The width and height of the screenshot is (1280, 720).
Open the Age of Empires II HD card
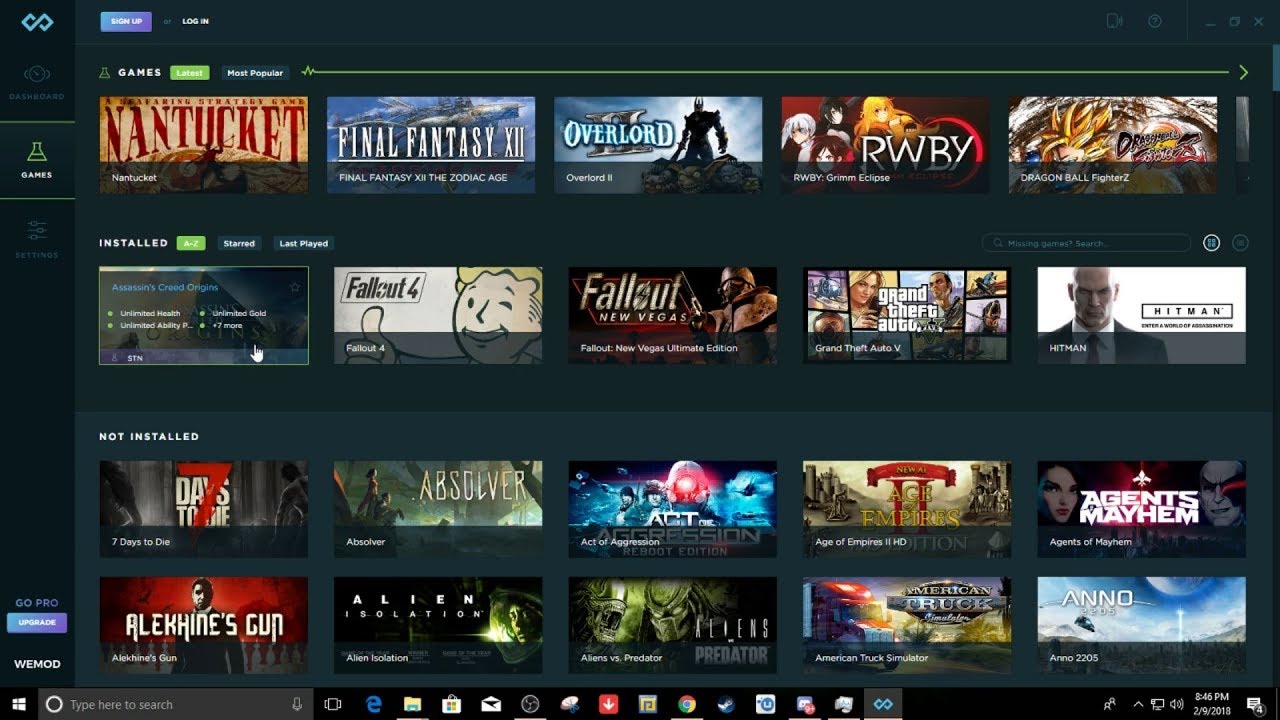[907, 509]
